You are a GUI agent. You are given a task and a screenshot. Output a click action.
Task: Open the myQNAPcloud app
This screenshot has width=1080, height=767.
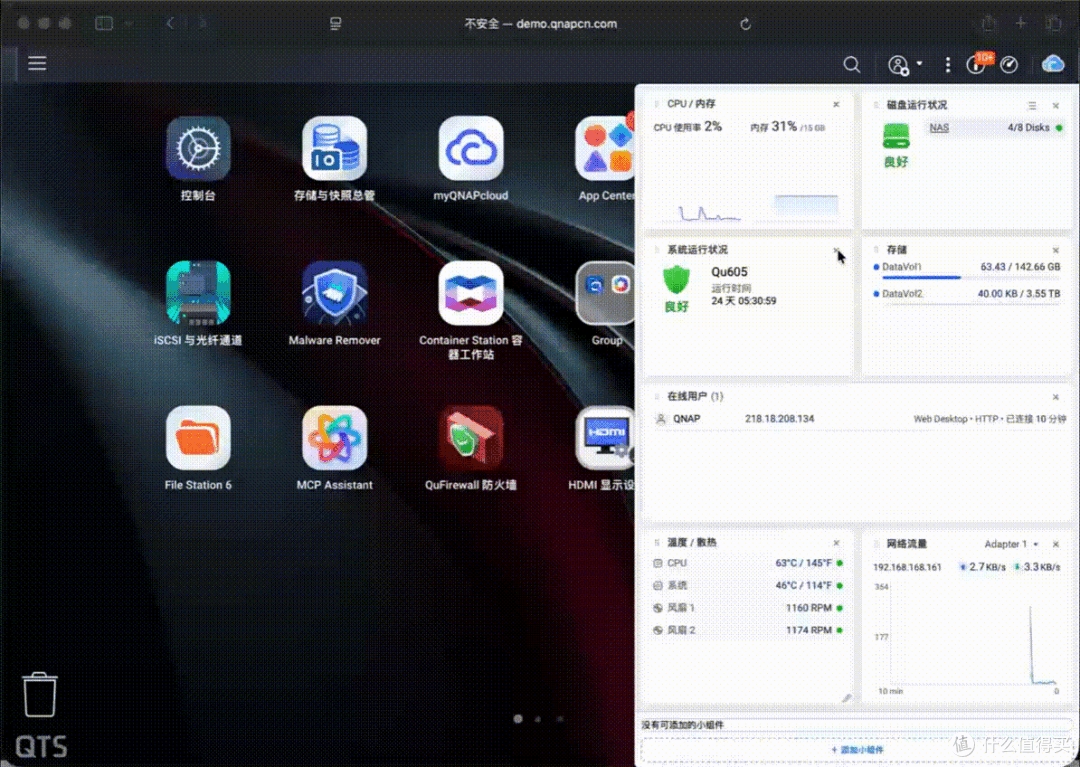point(471,149)
